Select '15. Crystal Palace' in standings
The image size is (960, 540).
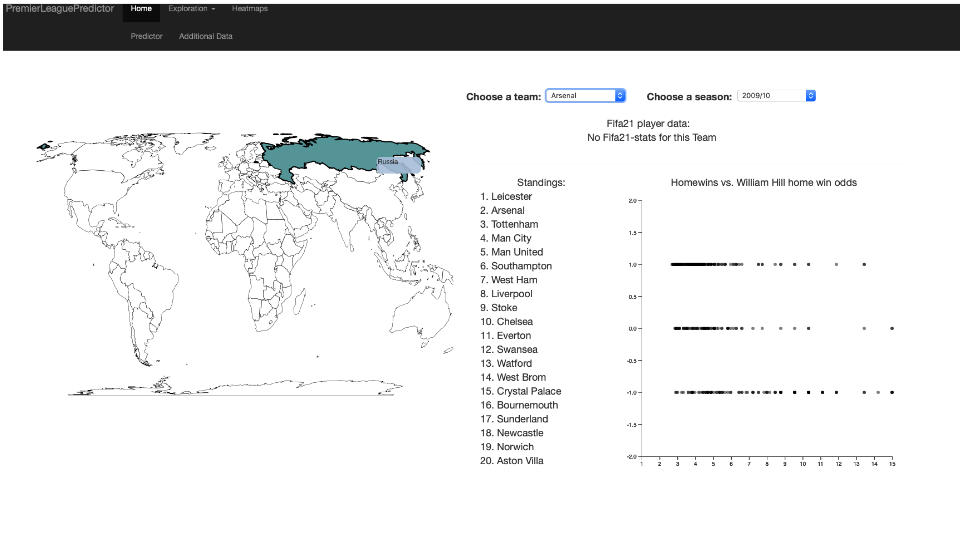(x=520, y=391)
